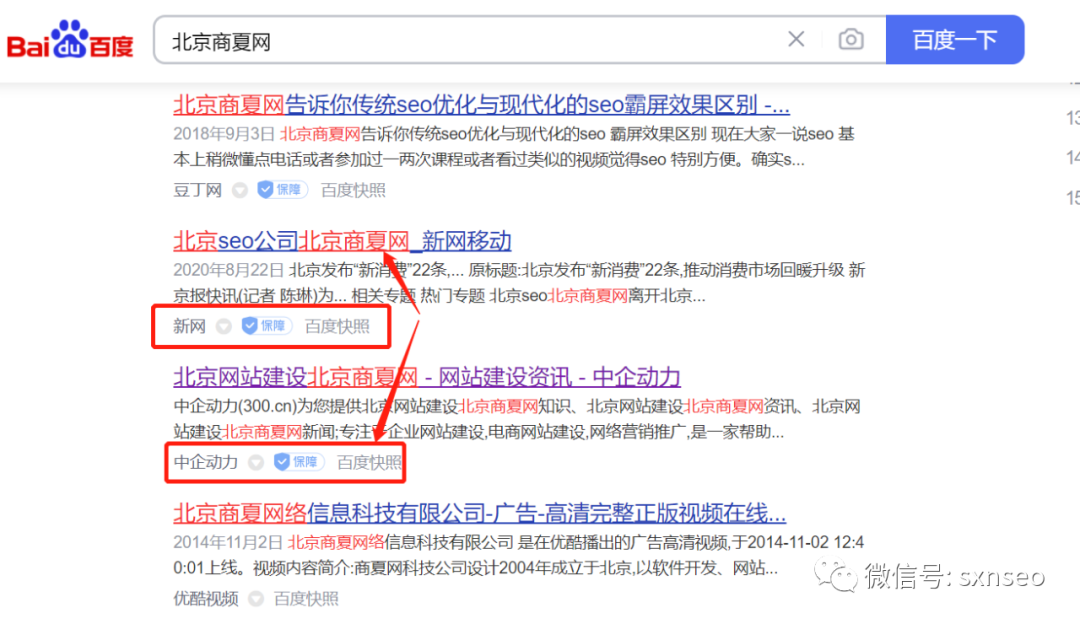Open result 北京商夏网络信息科技有限公司

479,513
